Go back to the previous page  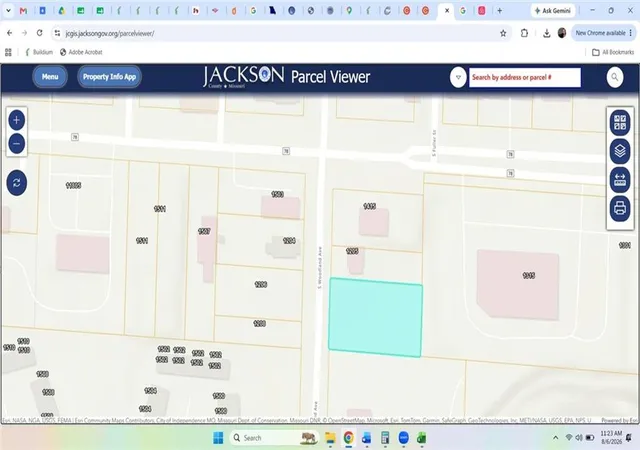click(x=10, y=33)
